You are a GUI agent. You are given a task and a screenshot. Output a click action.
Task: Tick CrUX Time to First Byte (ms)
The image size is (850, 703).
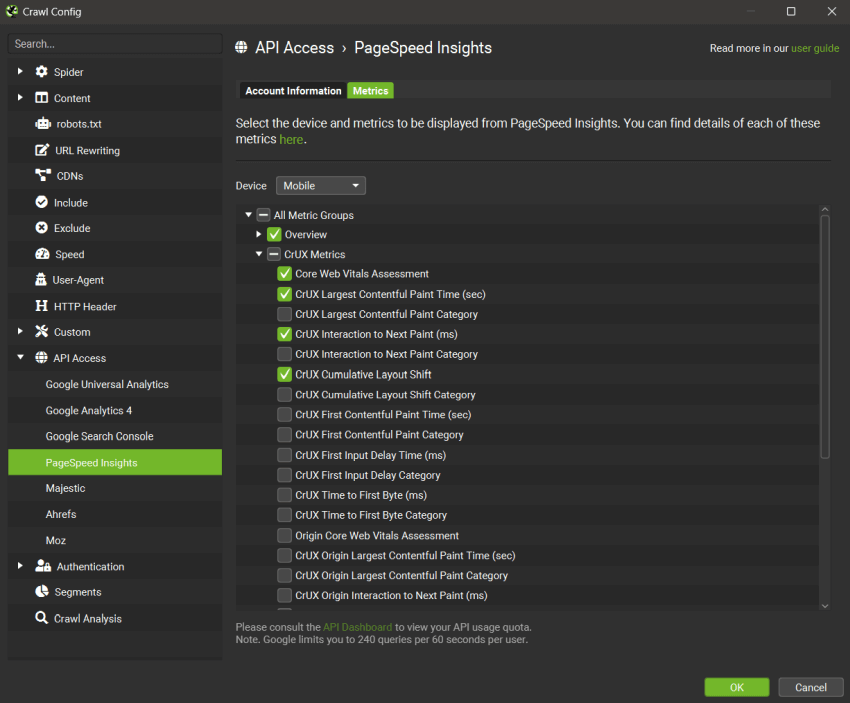pyautogui.click(x=285, y=495)
